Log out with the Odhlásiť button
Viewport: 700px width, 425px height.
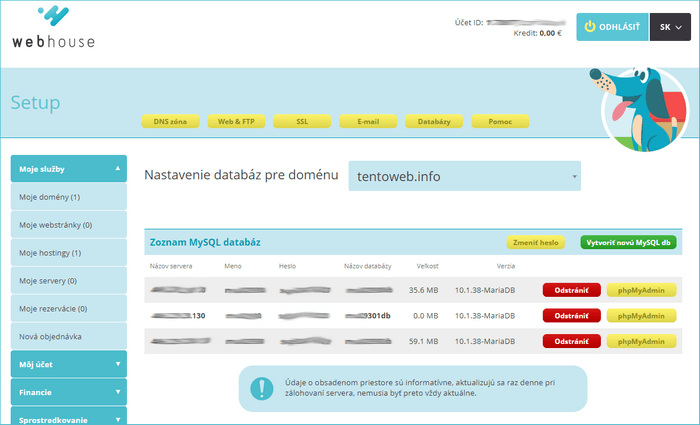tap(612, 27)
